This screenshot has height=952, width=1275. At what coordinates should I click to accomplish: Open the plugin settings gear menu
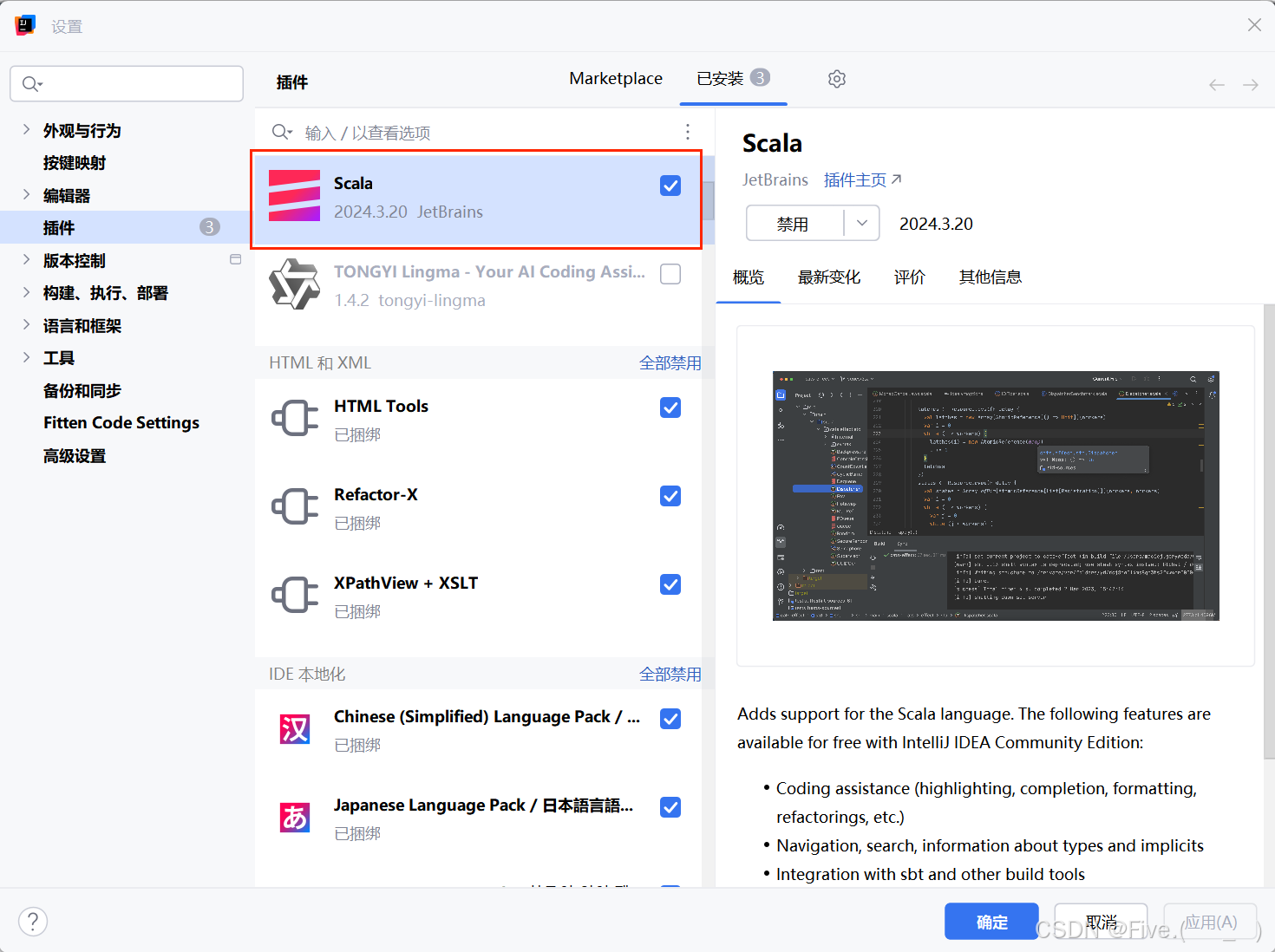click(x=837, y=79)
